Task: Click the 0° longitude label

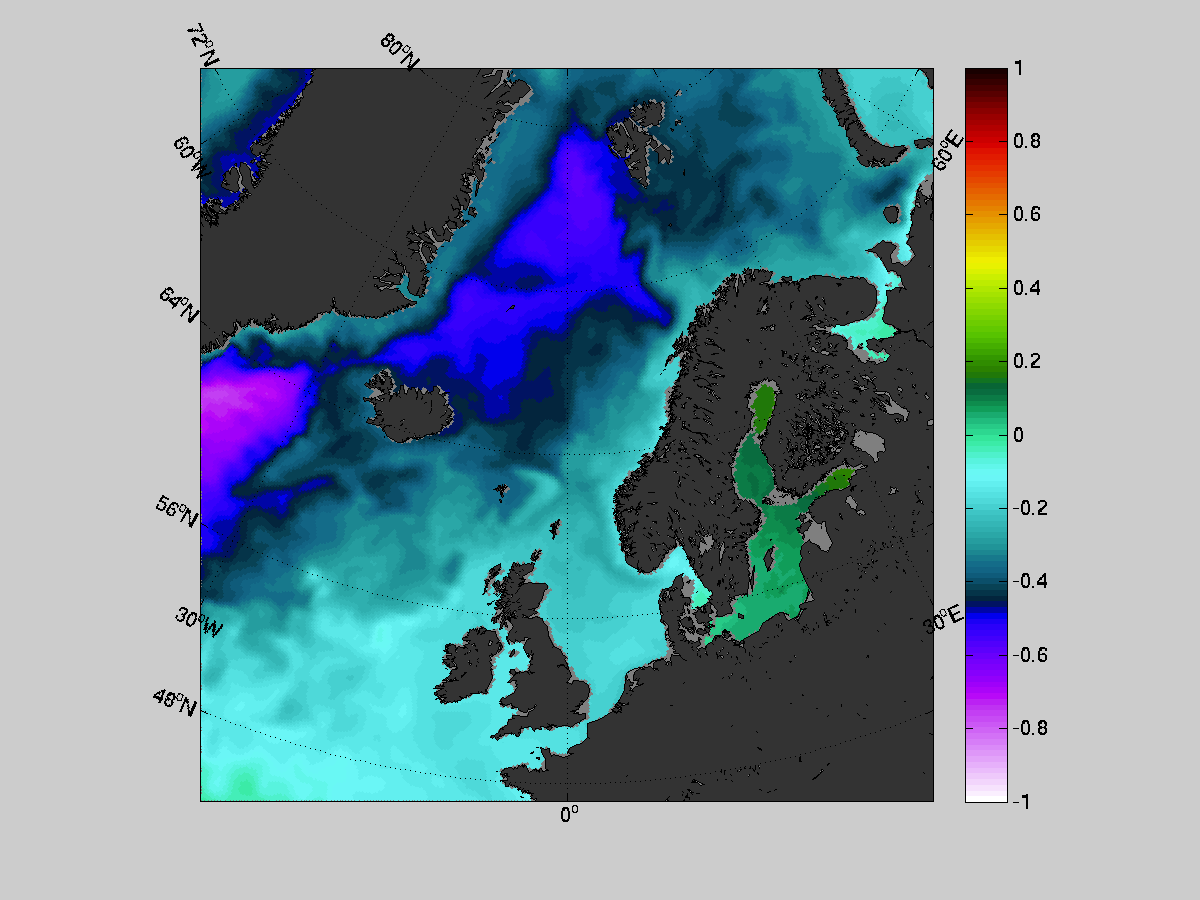Action: click(x=569, y=815)
